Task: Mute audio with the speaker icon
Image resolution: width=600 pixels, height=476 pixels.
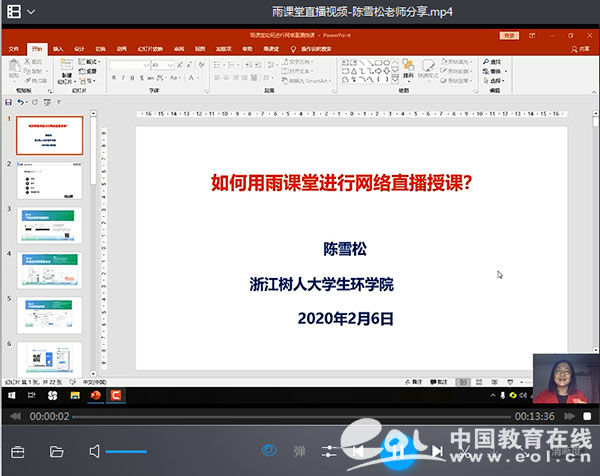Action: (94, 452)
